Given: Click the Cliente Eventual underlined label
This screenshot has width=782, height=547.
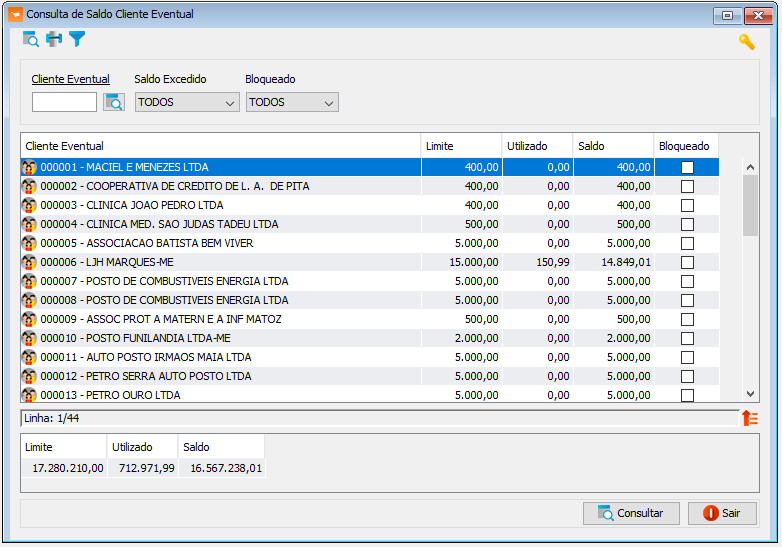Looking at the screenshot, I should [x=70, y=79].
